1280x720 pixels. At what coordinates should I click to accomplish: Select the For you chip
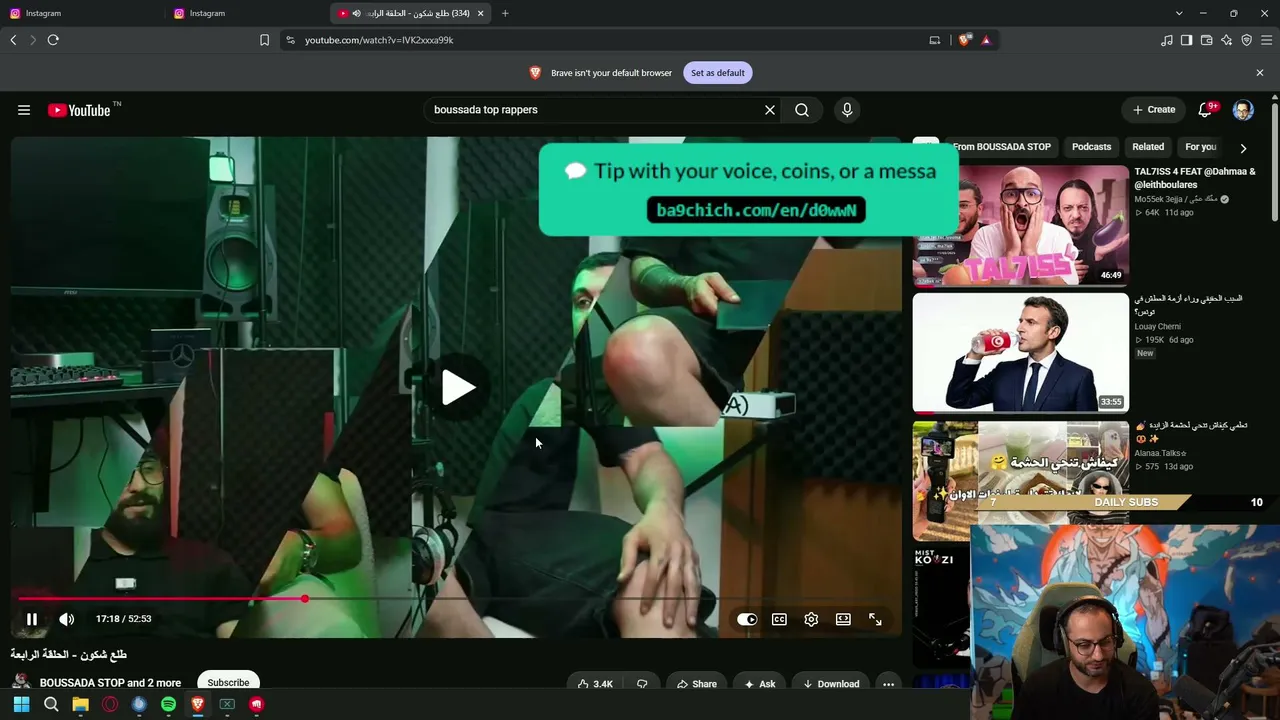coord(1200,147)
